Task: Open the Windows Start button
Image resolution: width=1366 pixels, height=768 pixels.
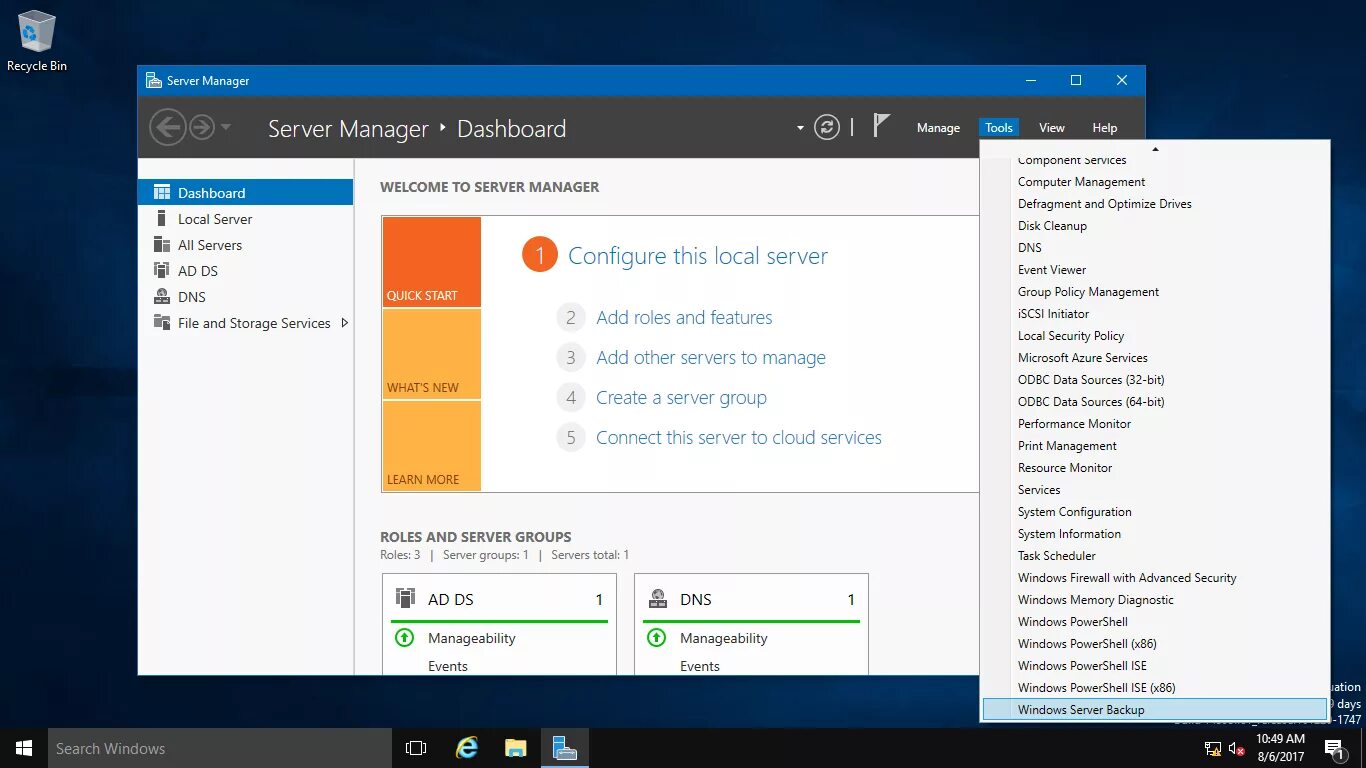Action: [24, 748]
